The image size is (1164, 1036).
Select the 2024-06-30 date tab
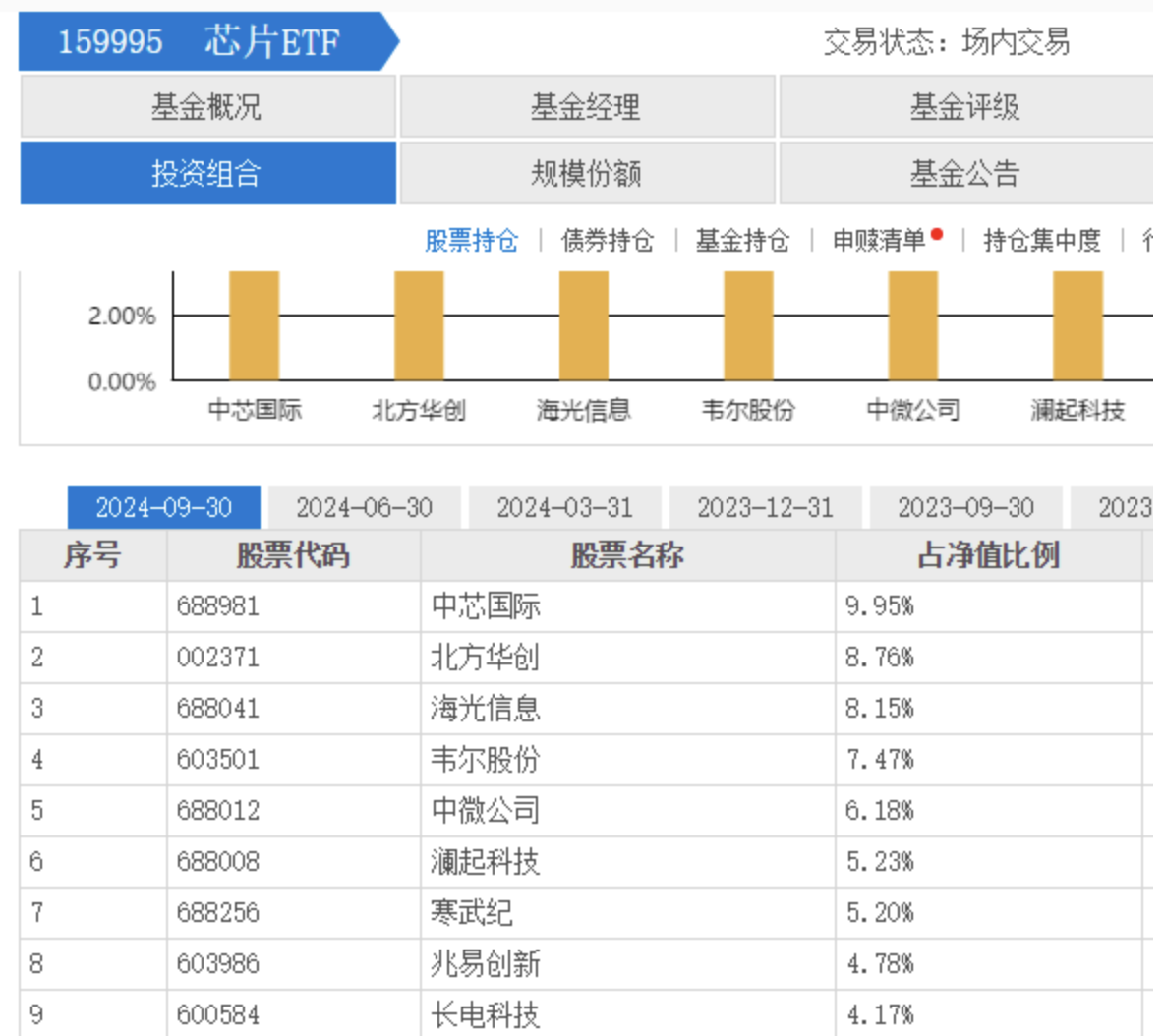pyautogui.click(x=365, y=507)
